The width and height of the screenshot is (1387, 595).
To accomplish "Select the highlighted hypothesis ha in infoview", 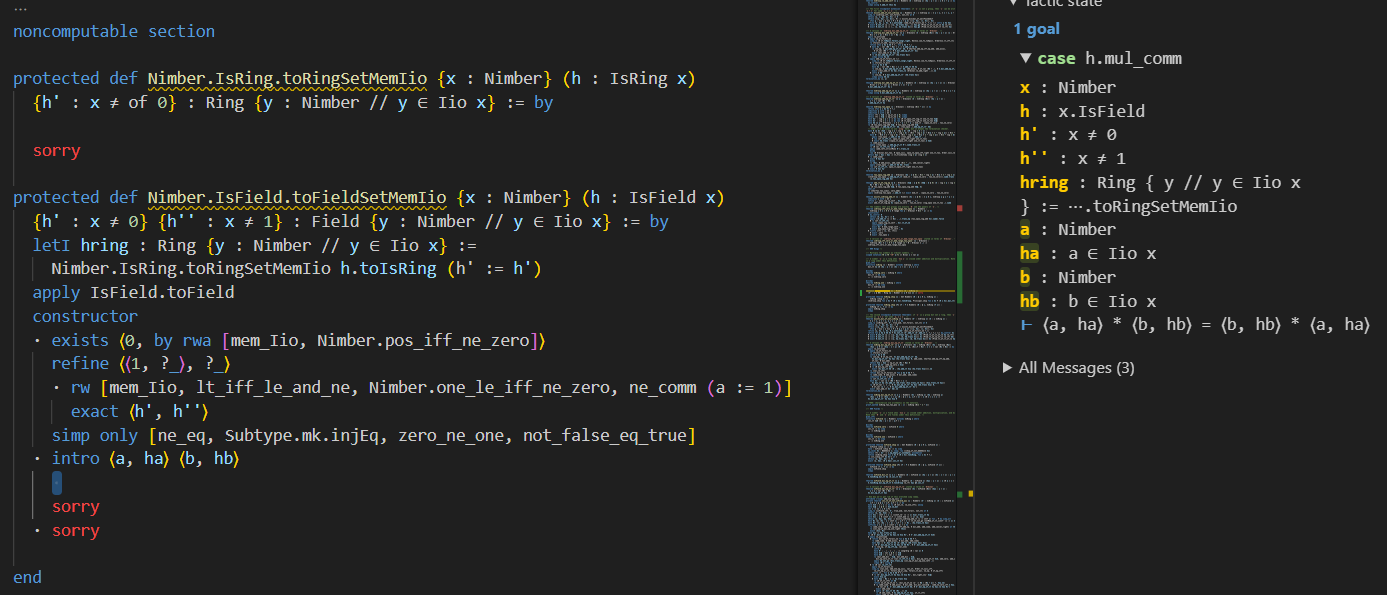I will tap(1030, 254).
